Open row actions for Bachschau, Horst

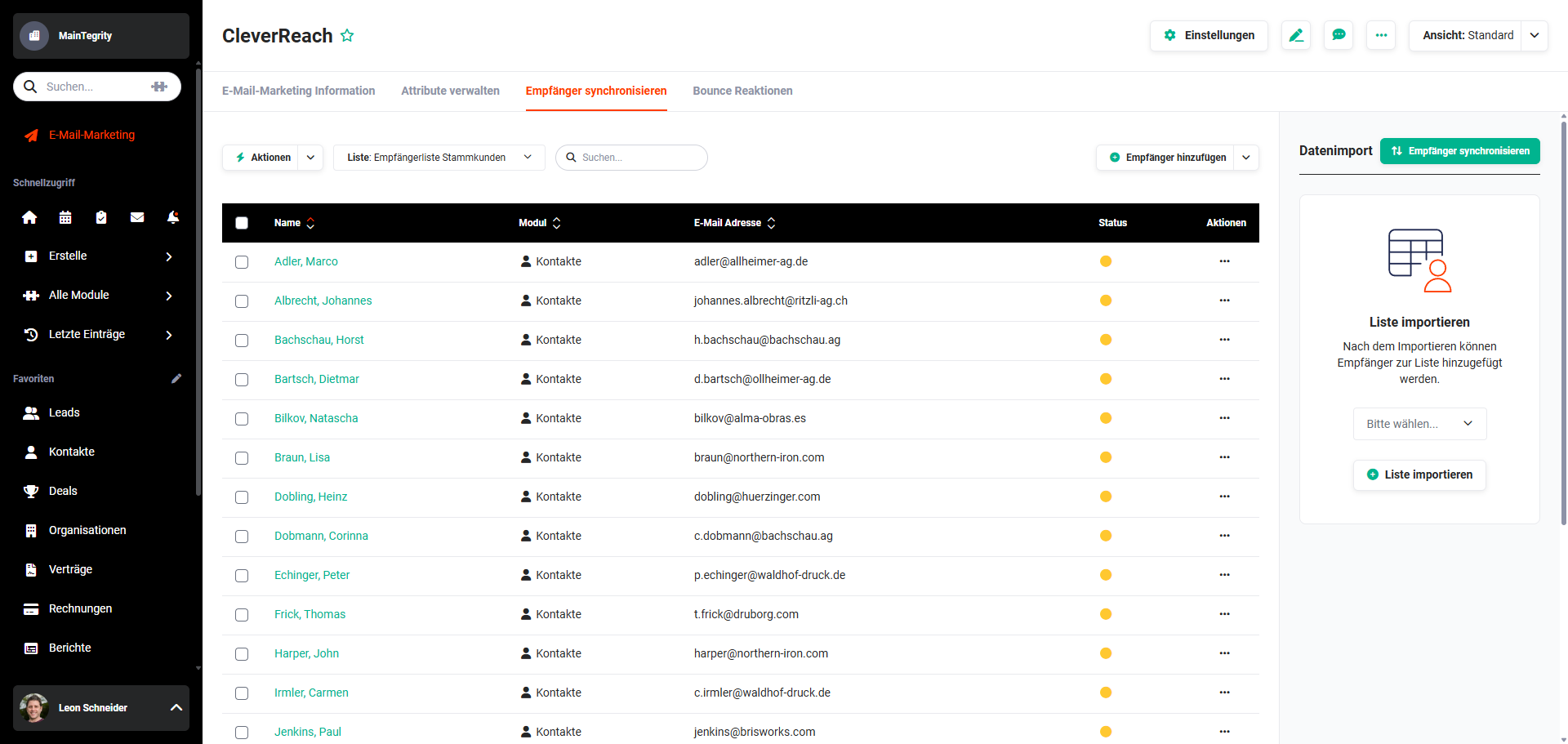pyautogui.click(x=1224, y=340)
